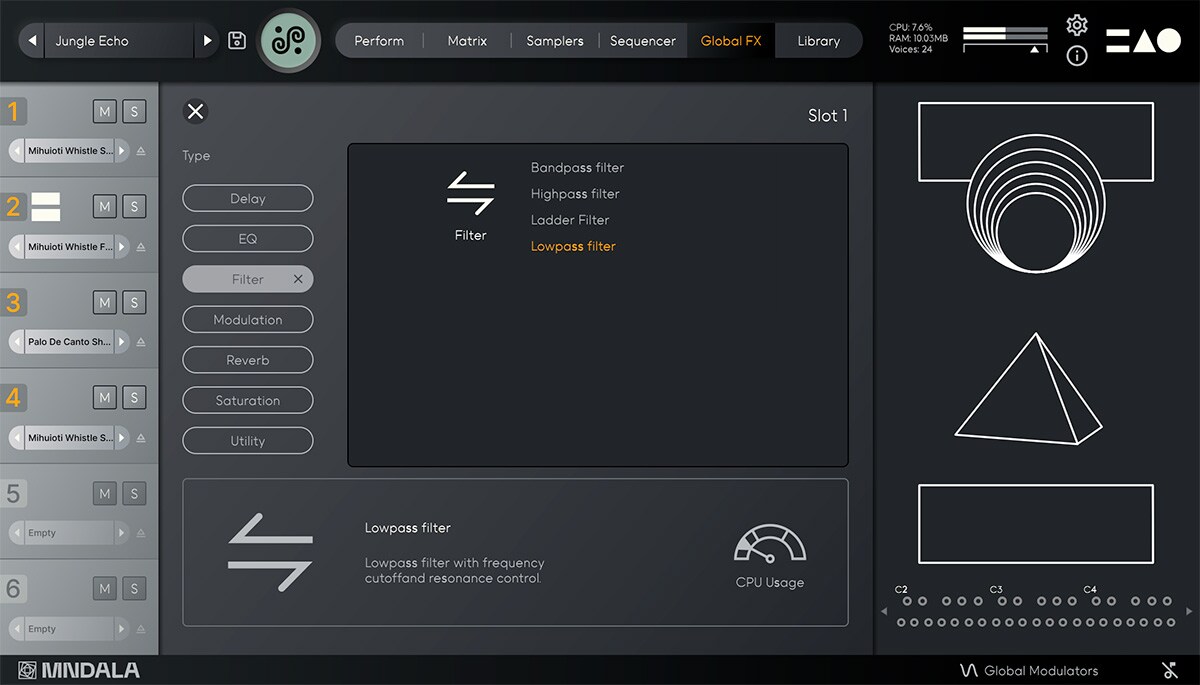1200x685 pixels.
Task: Select the Reverb effect type
Action: coord(248,360)
